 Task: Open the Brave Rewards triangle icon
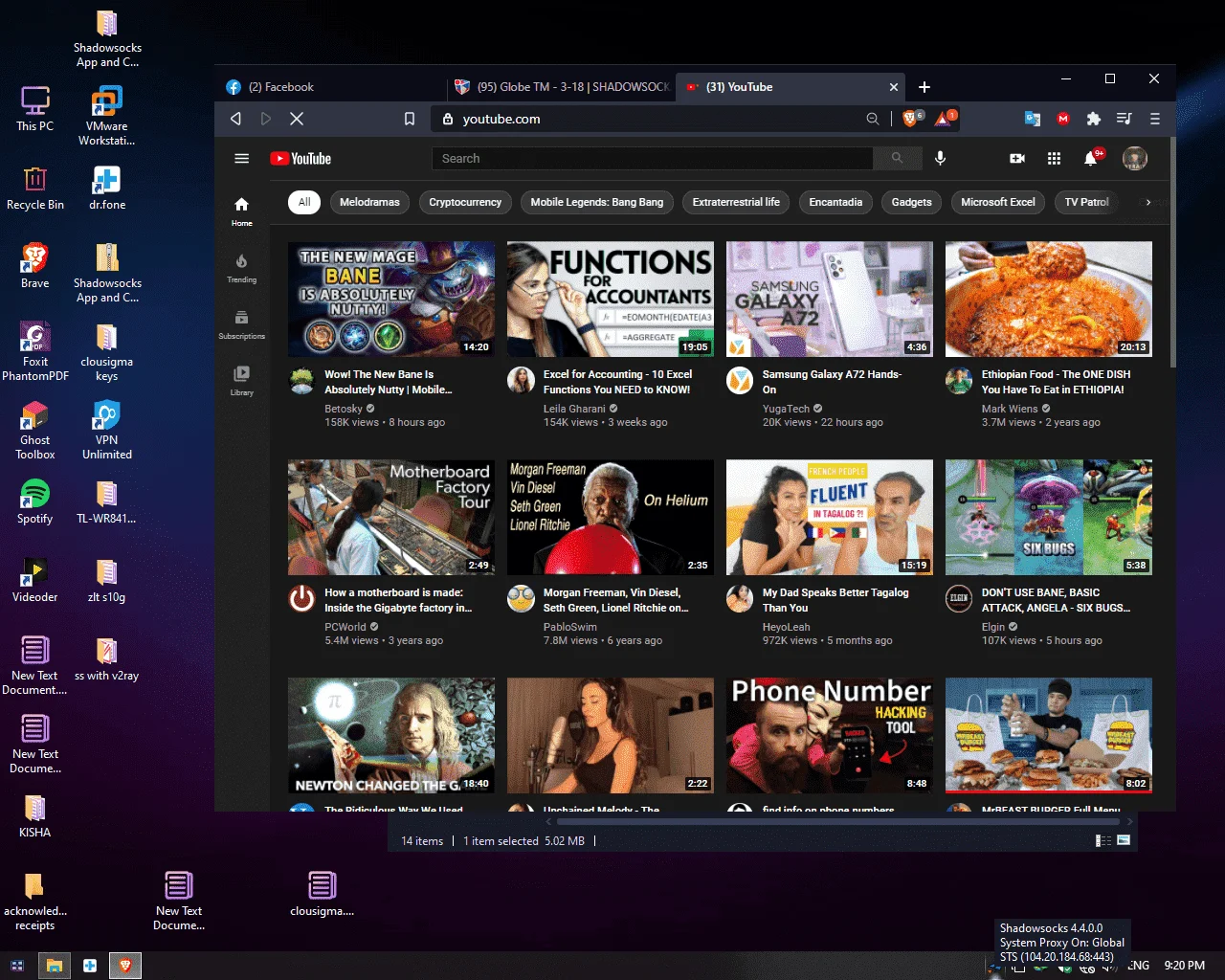[945, 119]
